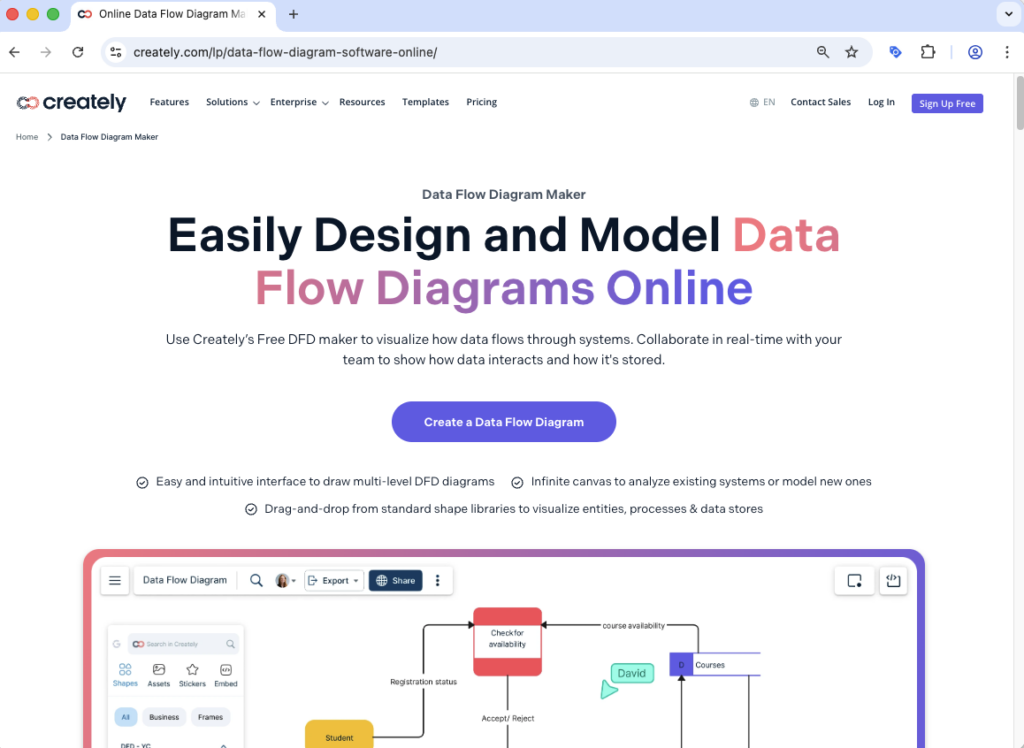Open the Export dropdown
This screenshot has height=748, width=1024.
coord(334,580)
